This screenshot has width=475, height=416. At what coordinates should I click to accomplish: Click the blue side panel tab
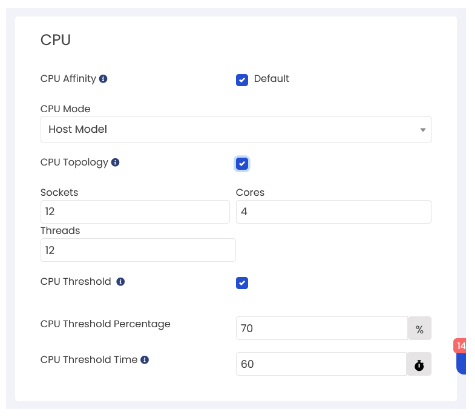click(x=461, y=364)
